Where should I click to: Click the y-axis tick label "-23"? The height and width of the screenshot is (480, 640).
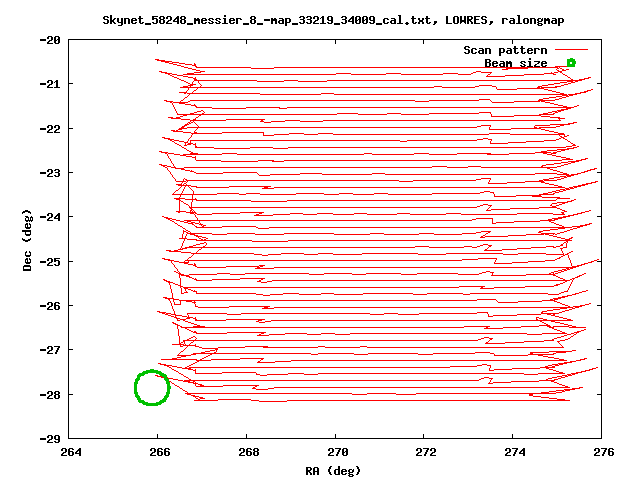point(50,173)
